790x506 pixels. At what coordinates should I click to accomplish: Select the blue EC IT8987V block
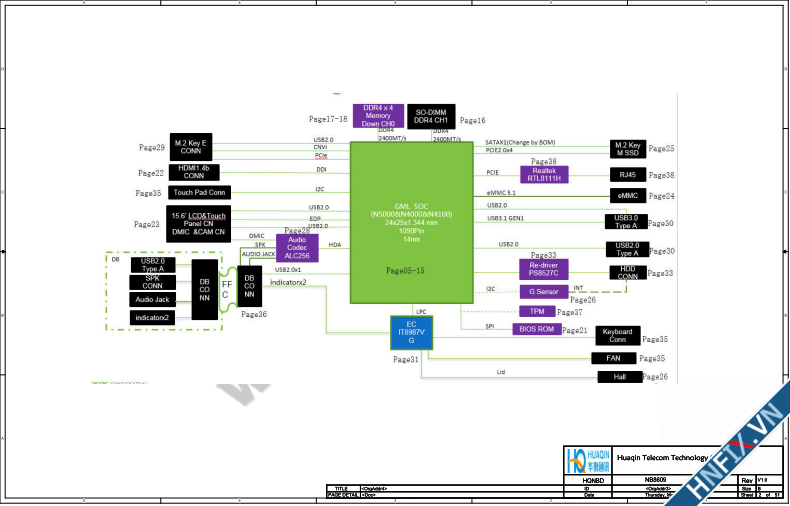pos(410,332)
